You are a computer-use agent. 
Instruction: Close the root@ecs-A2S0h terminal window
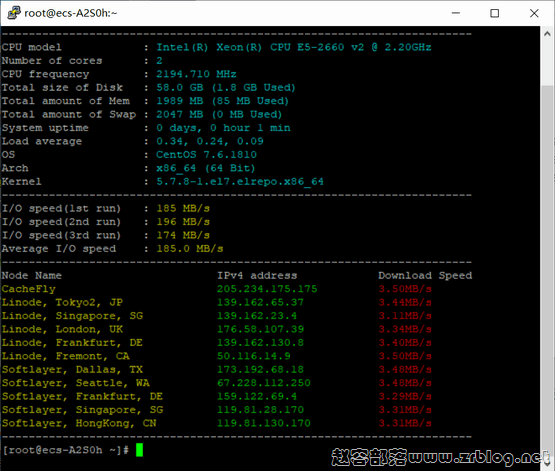pos(534,13)
